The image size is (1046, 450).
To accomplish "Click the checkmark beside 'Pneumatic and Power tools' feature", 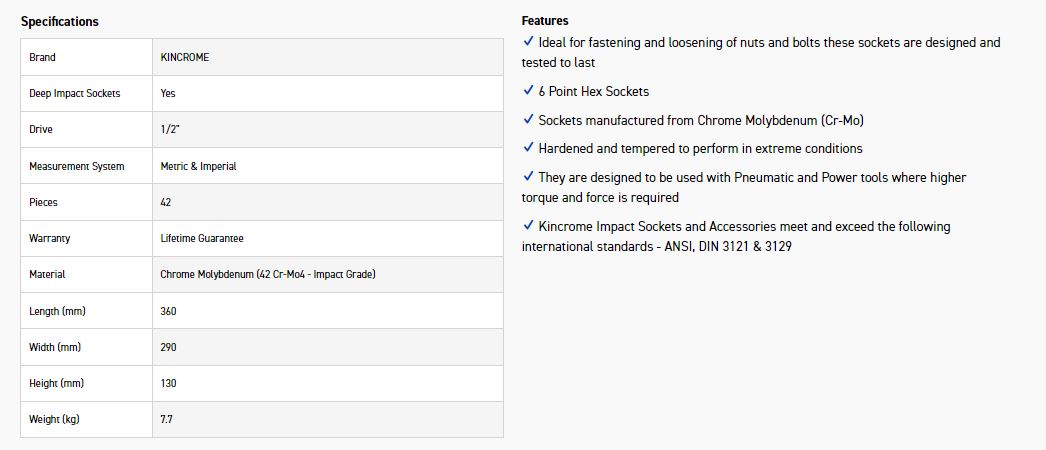I will [x=528, y=177].
